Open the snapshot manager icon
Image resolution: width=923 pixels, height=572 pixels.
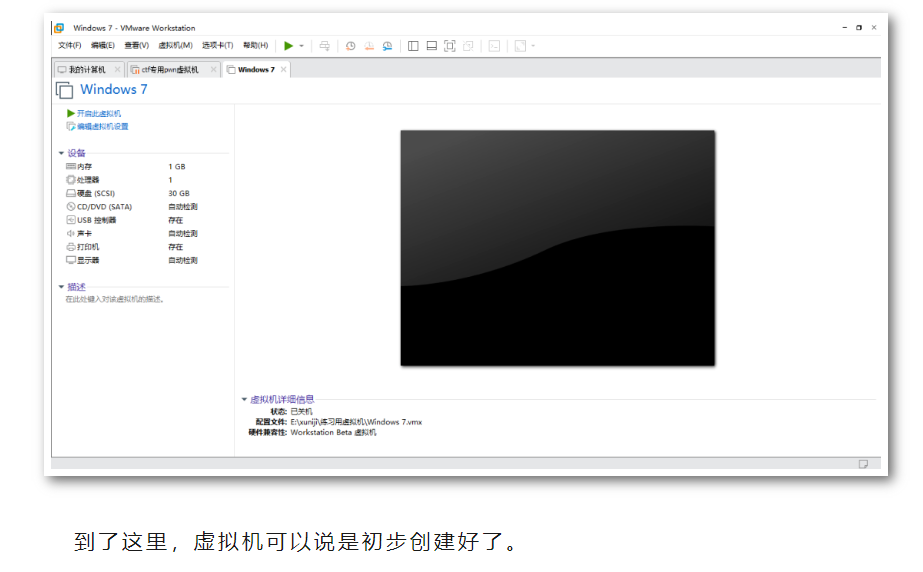pyautogui.click(x=387, y=46)
